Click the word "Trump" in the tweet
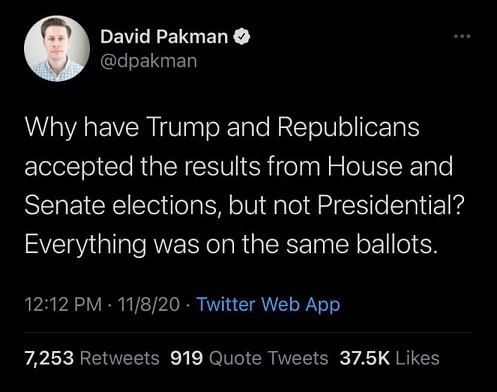497x392 pixels. [x=183, y=128]
